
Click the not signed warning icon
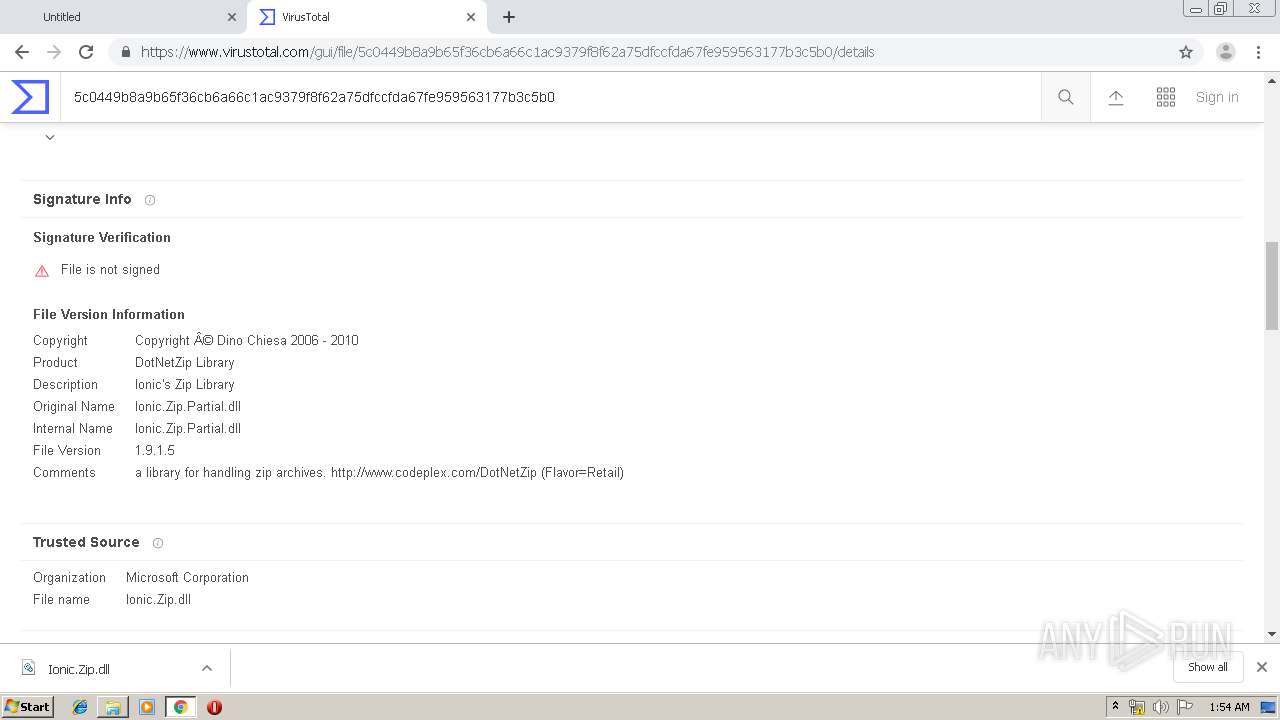[42, 270]
